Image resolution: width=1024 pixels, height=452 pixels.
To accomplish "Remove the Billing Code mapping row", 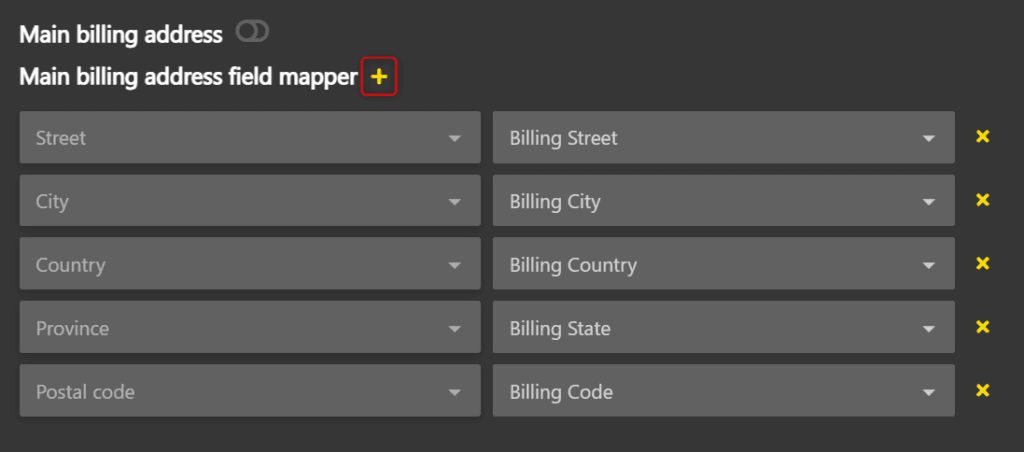I will pyautogui.click(x=982, y=391).
